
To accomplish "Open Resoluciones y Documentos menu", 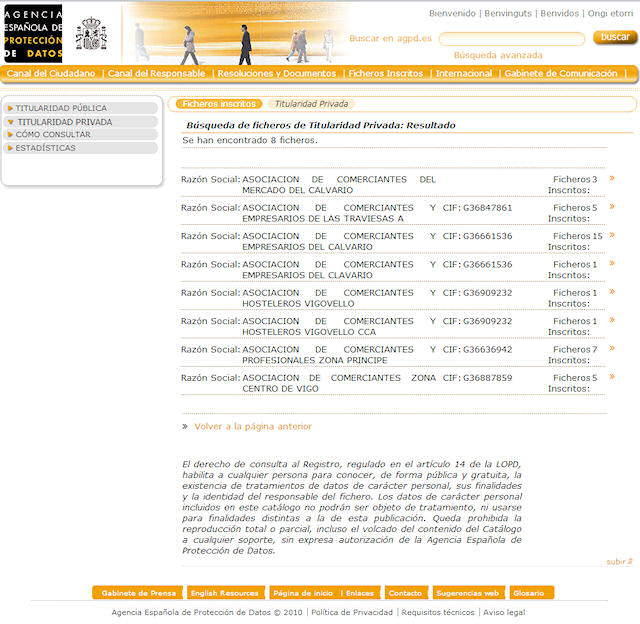I will (x=277, y=73).
